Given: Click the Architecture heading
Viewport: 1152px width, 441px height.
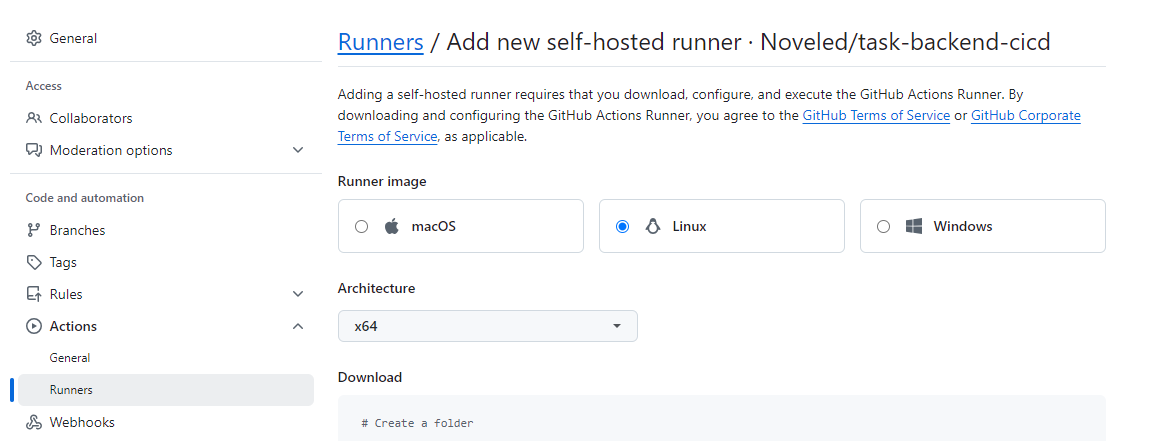Looking at the screenshot, I should pos(376,288).
